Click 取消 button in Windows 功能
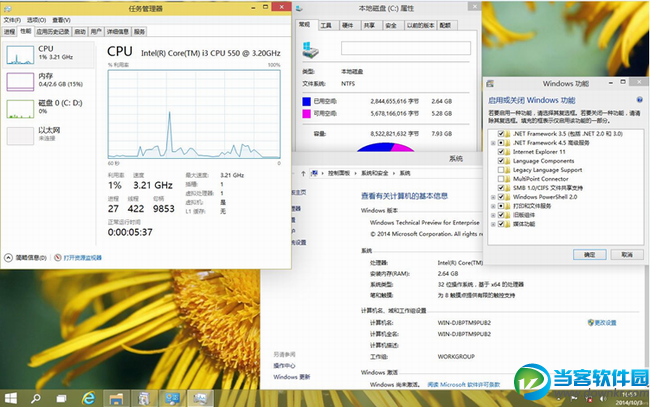 click(627, 254)
